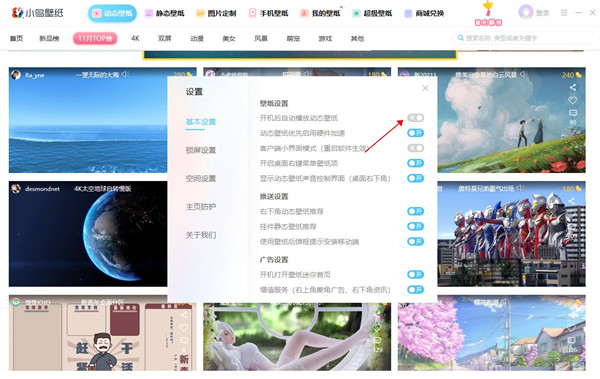Click the heart icon on the cloud wallpaper
Viewport: 600px width, 379px height.
(572, 100)
